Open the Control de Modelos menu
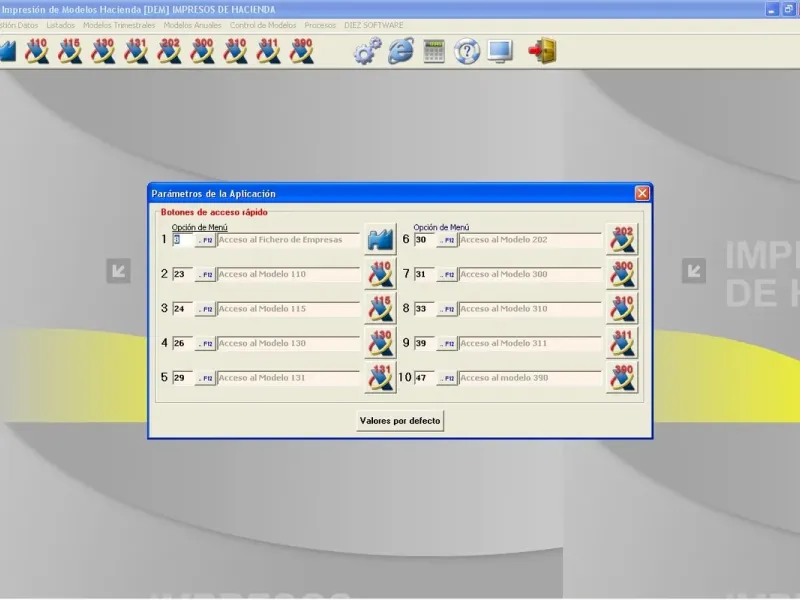The image size is (800, 600). (x=263, y=25)
